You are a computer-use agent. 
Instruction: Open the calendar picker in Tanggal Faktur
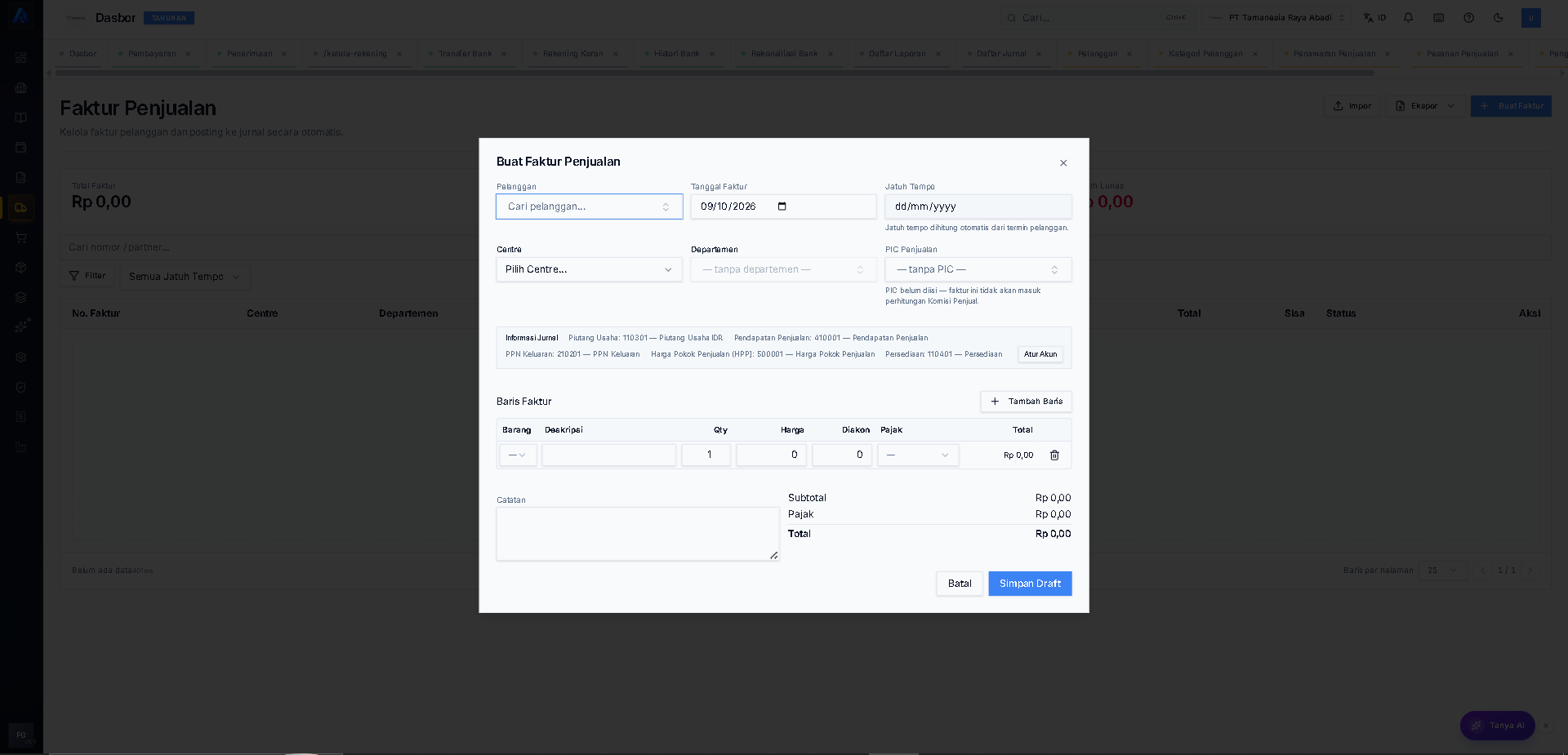click(782, 207)
